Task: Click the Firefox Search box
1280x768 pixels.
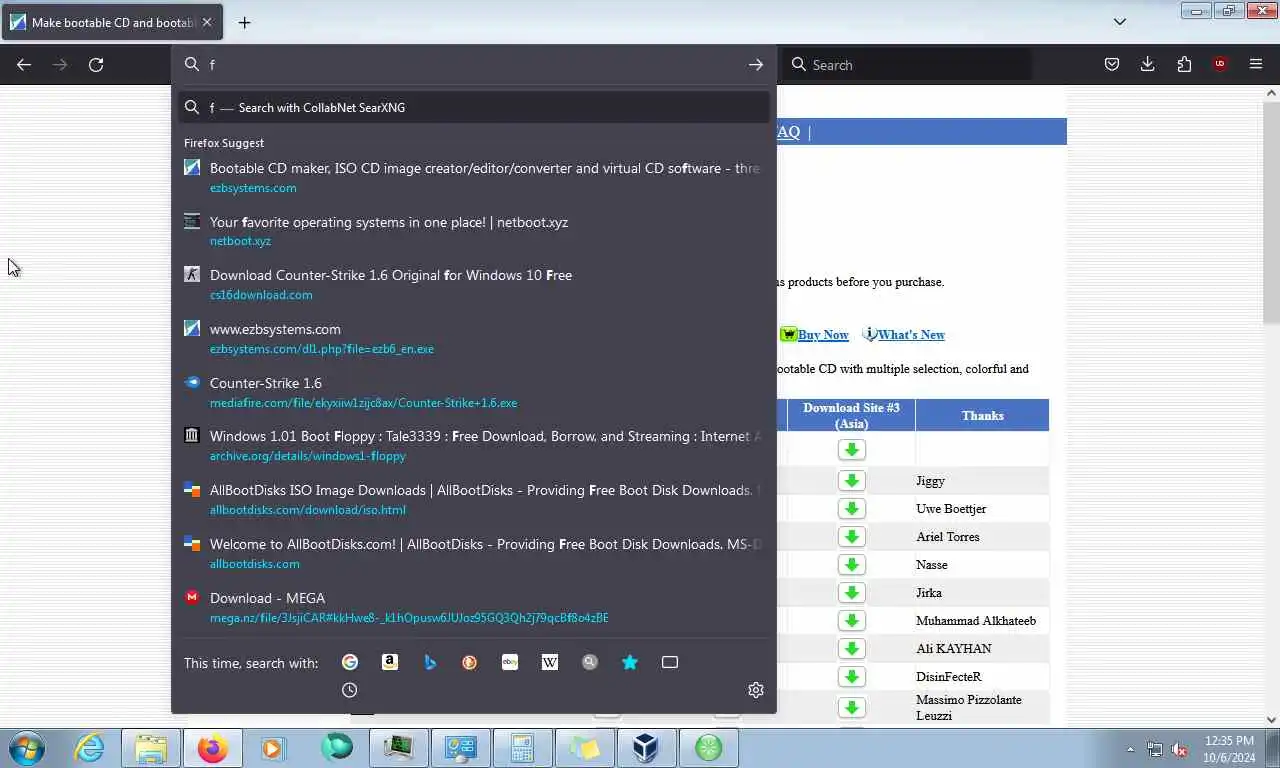Action: point(908,64)
